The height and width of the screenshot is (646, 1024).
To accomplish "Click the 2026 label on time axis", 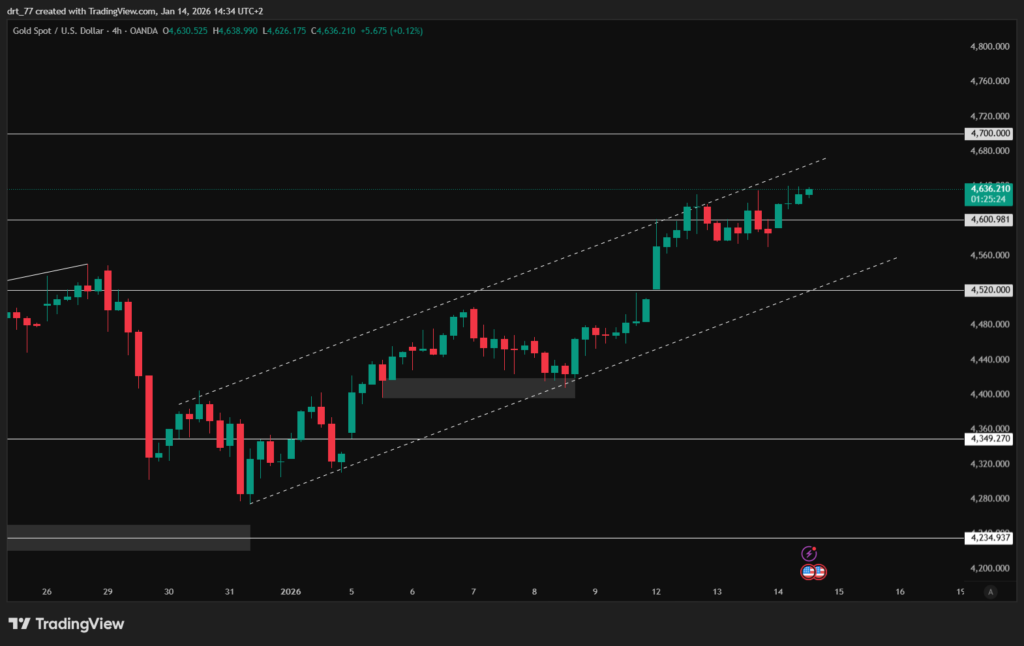I will (x=290, y=592).
